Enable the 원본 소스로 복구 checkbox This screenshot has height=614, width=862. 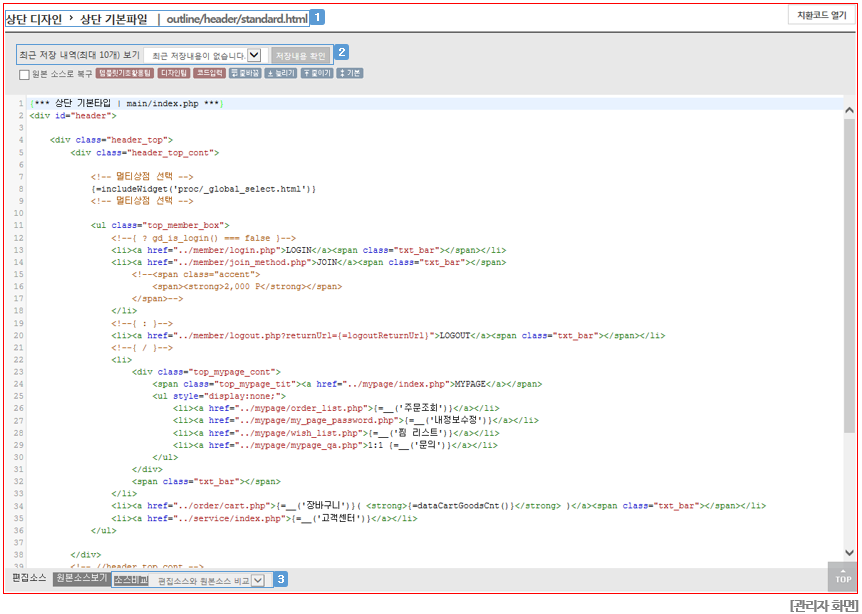click(24, 75)
